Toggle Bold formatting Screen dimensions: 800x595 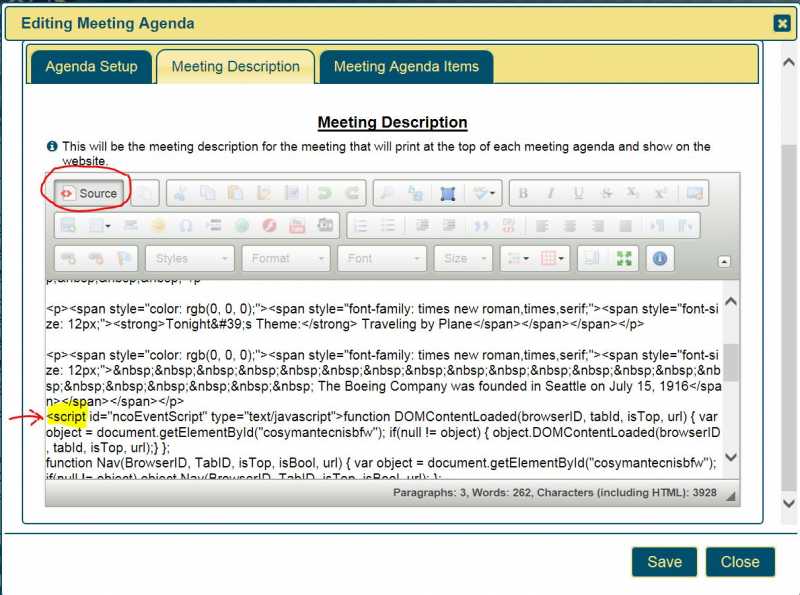[522, 193]
